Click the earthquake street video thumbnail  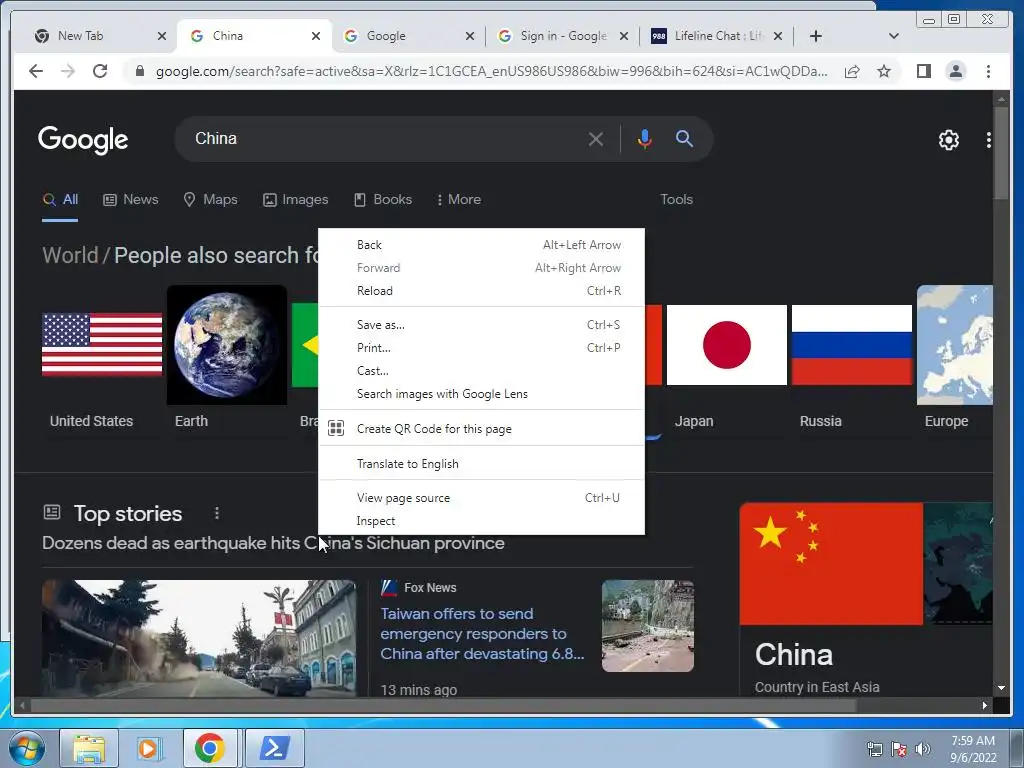point(199,638)
